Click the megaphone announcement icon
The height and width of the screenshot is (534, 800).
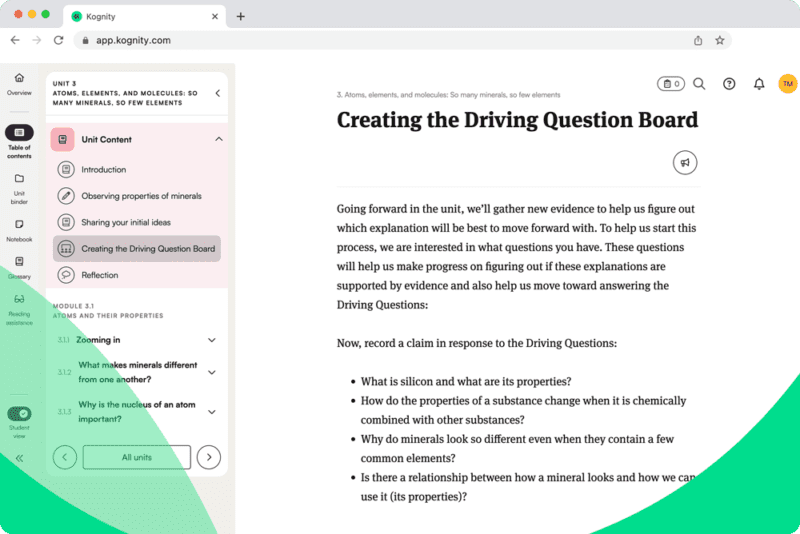[685, 163]
